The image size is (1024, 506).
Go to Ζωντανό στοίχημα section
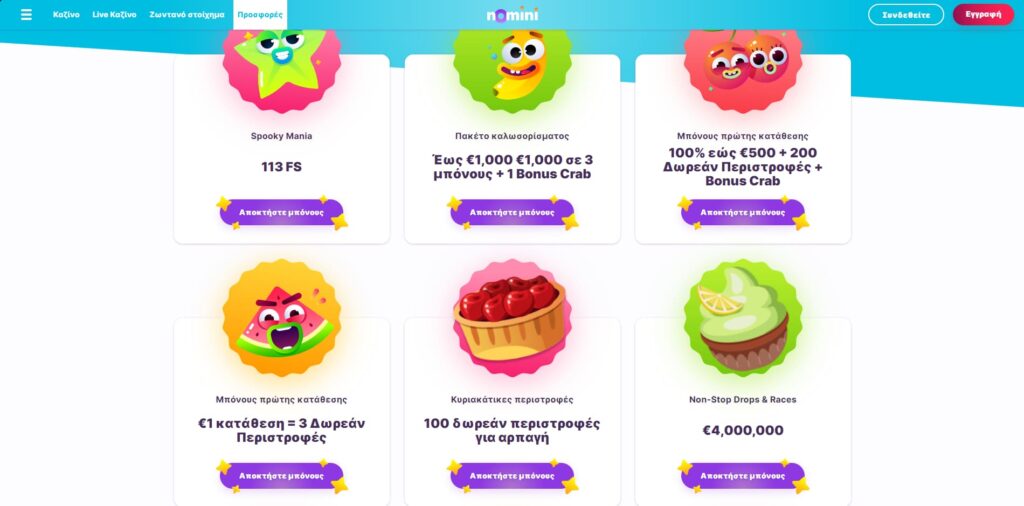(187, 14)
